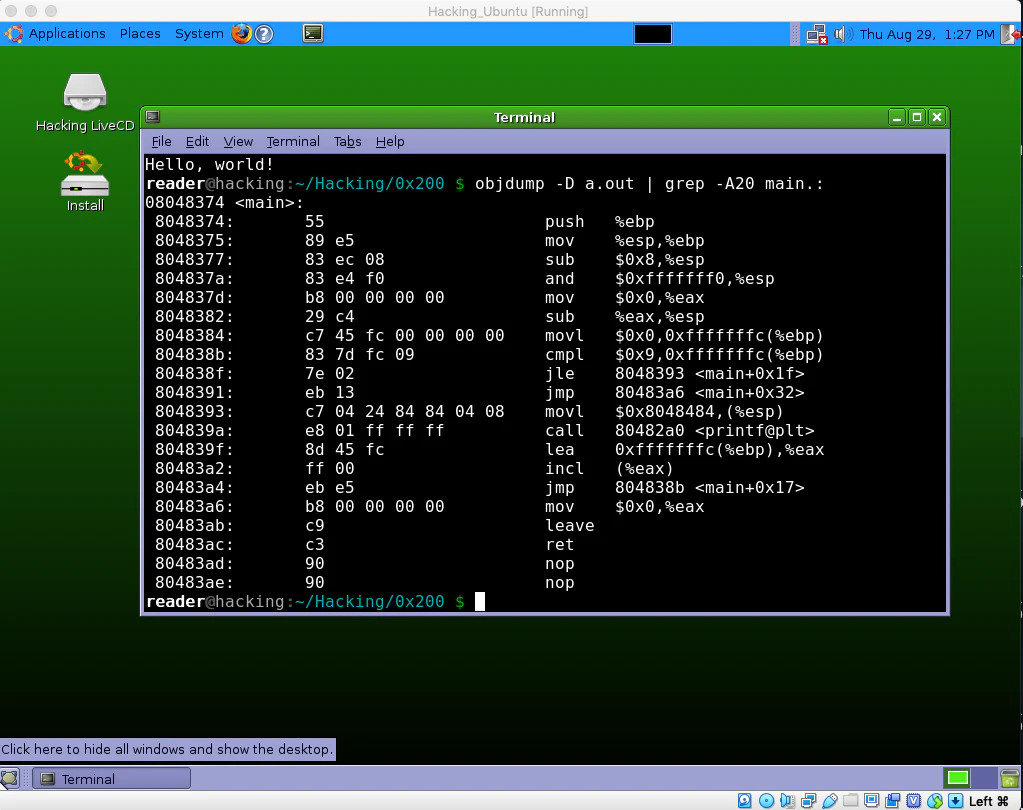The image size is (1023, 810).
Task: Switch to the second workspace in pager
Action: pyautogui.click(x=985, y=778)
